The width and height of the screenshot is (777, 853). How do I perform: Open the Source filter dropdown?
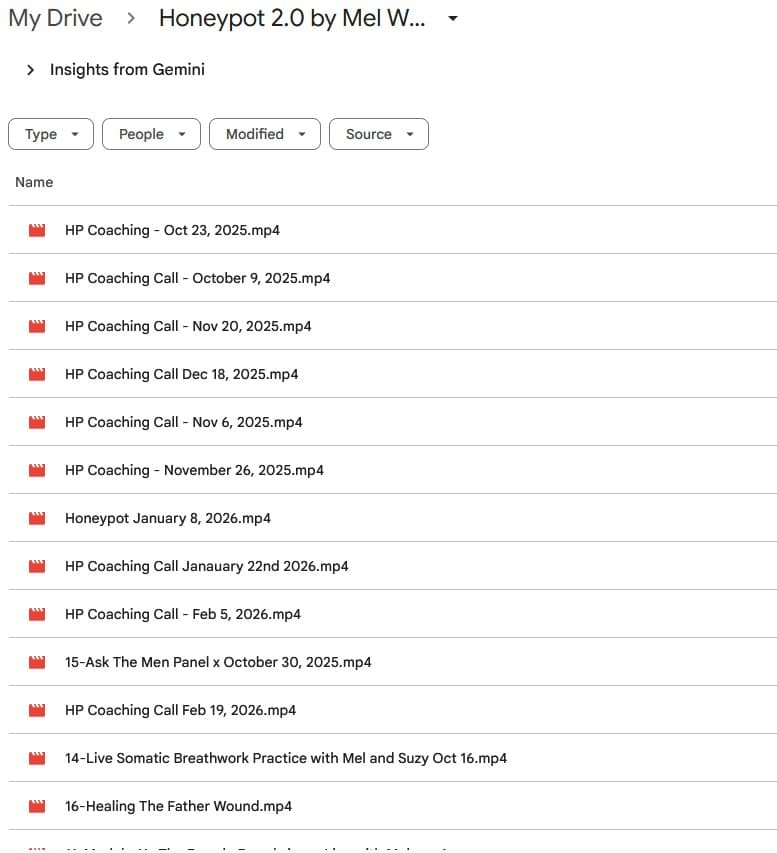click(378, 134)
